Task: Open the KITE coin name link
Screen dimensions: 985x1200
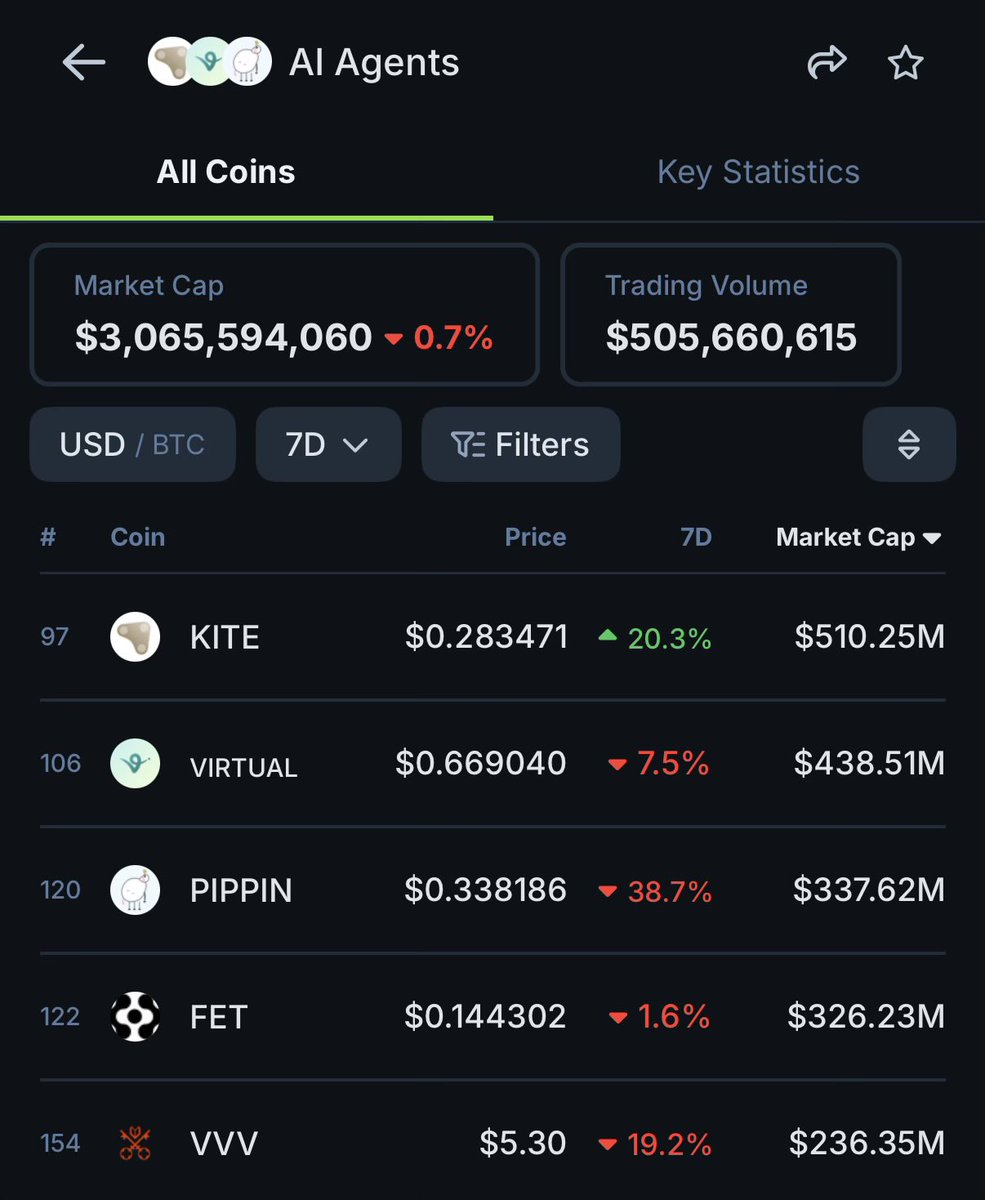Action: 225,637
